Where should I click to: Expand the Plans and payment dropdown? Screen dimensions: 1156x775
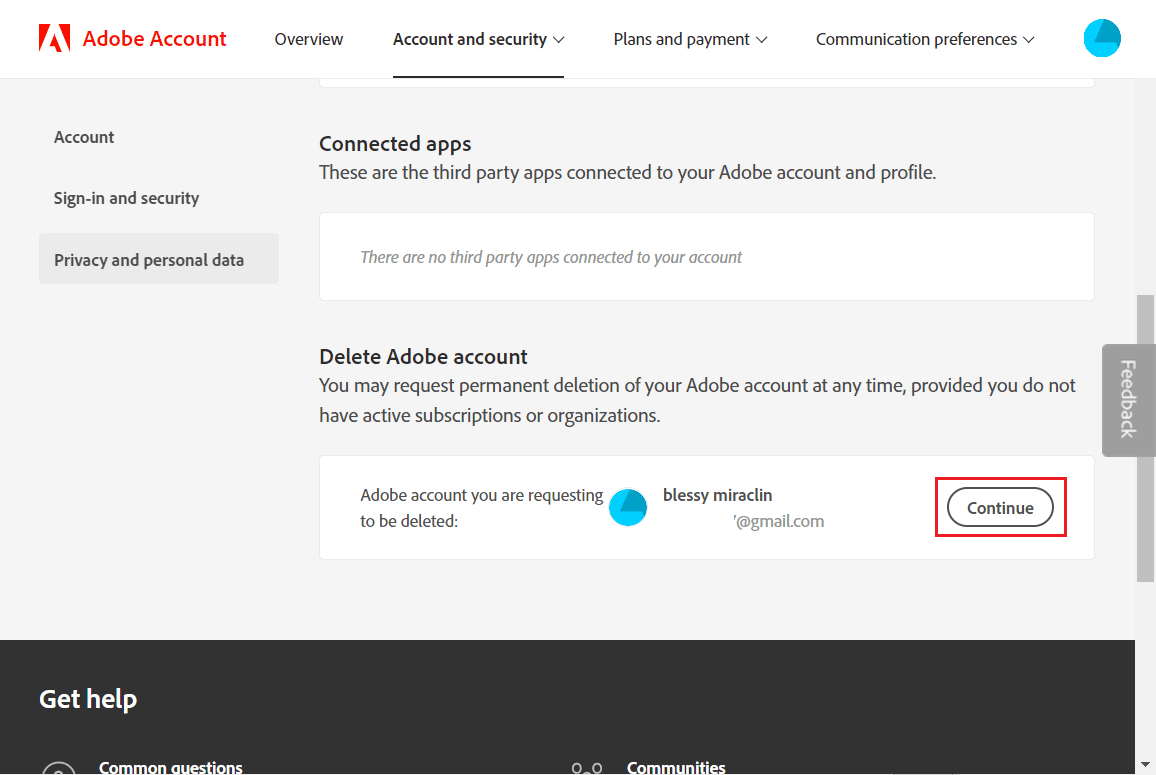[689, 39]
